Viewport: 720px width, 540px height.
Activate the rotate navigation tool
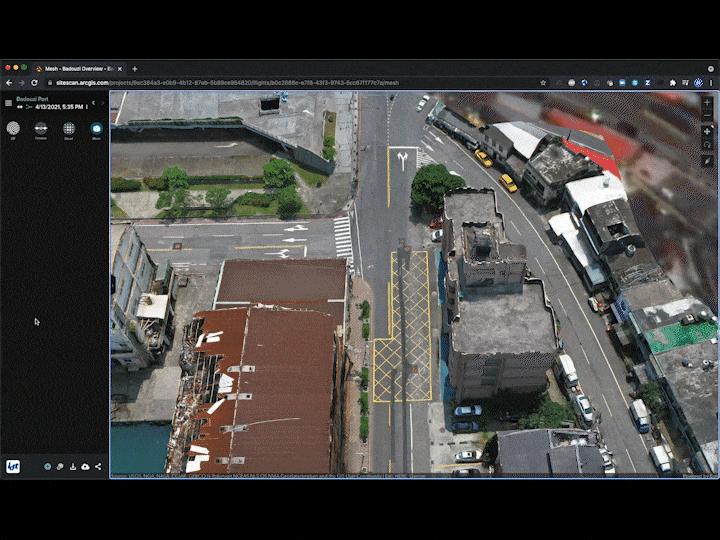point(708,145)
